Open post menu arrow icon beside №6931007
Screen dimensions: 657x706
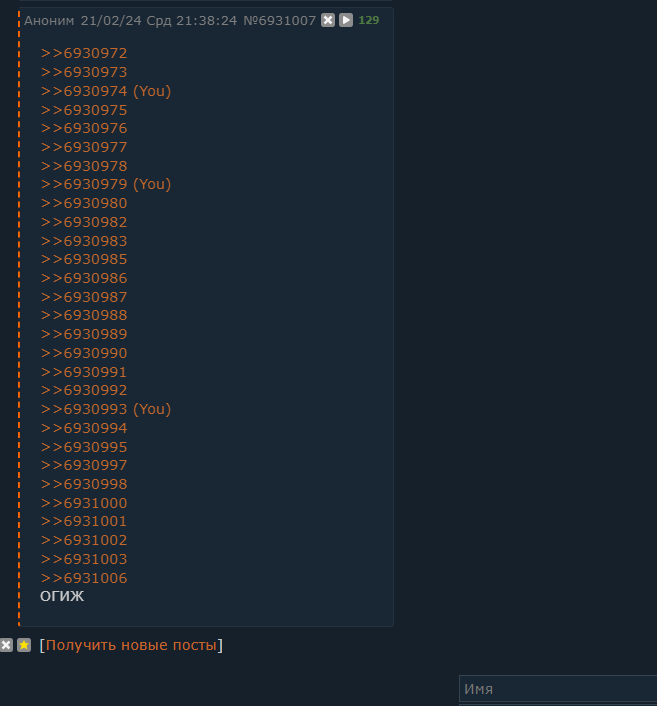coord(346,20)
